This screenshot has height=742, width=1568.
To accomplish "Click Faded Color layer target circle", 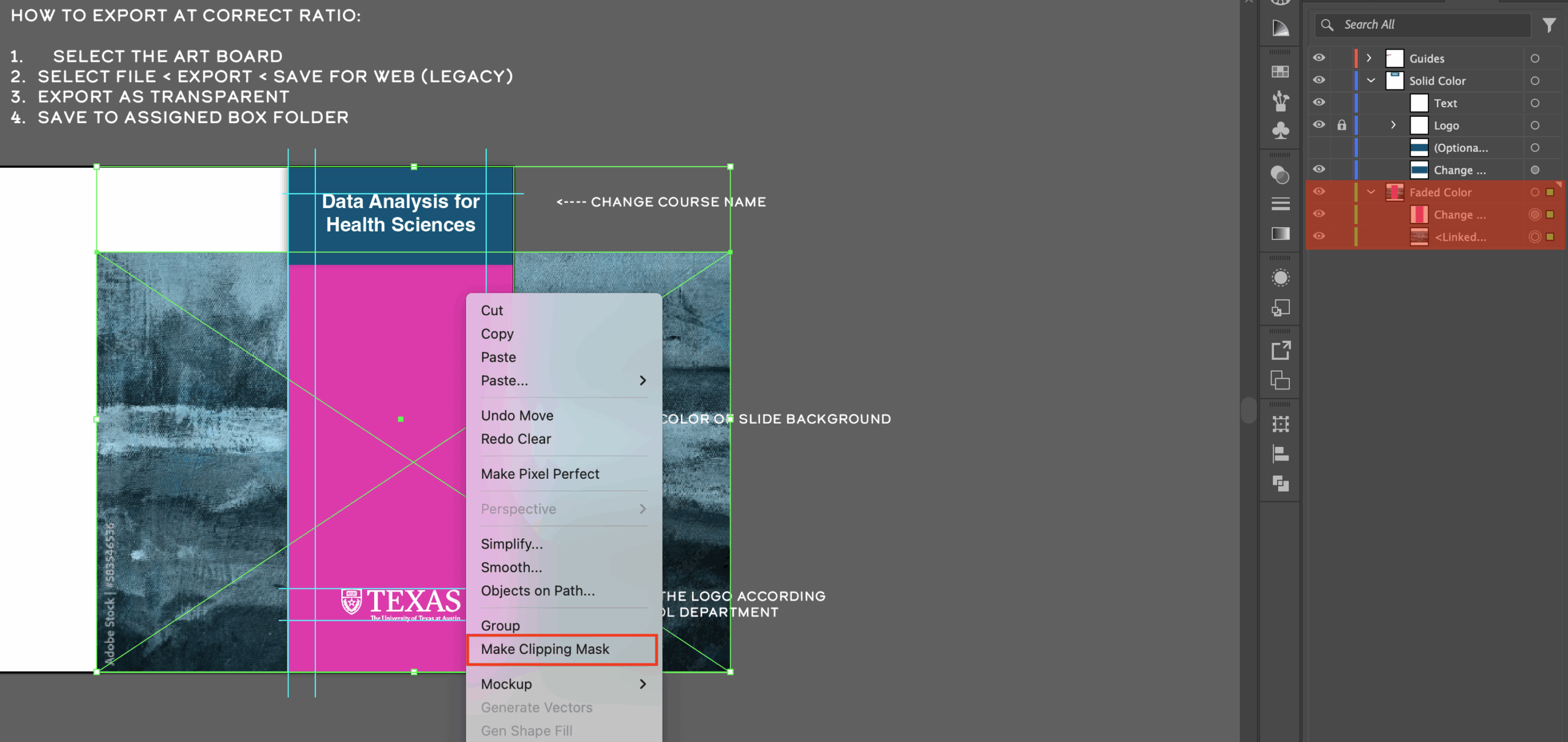I will tap(1534, 192).
